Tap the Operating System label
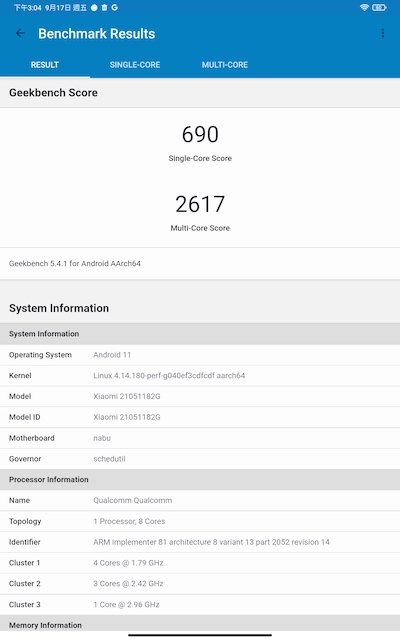Viewport: 400px width, 640px height. pyautogui.click(x=40, y=355)
